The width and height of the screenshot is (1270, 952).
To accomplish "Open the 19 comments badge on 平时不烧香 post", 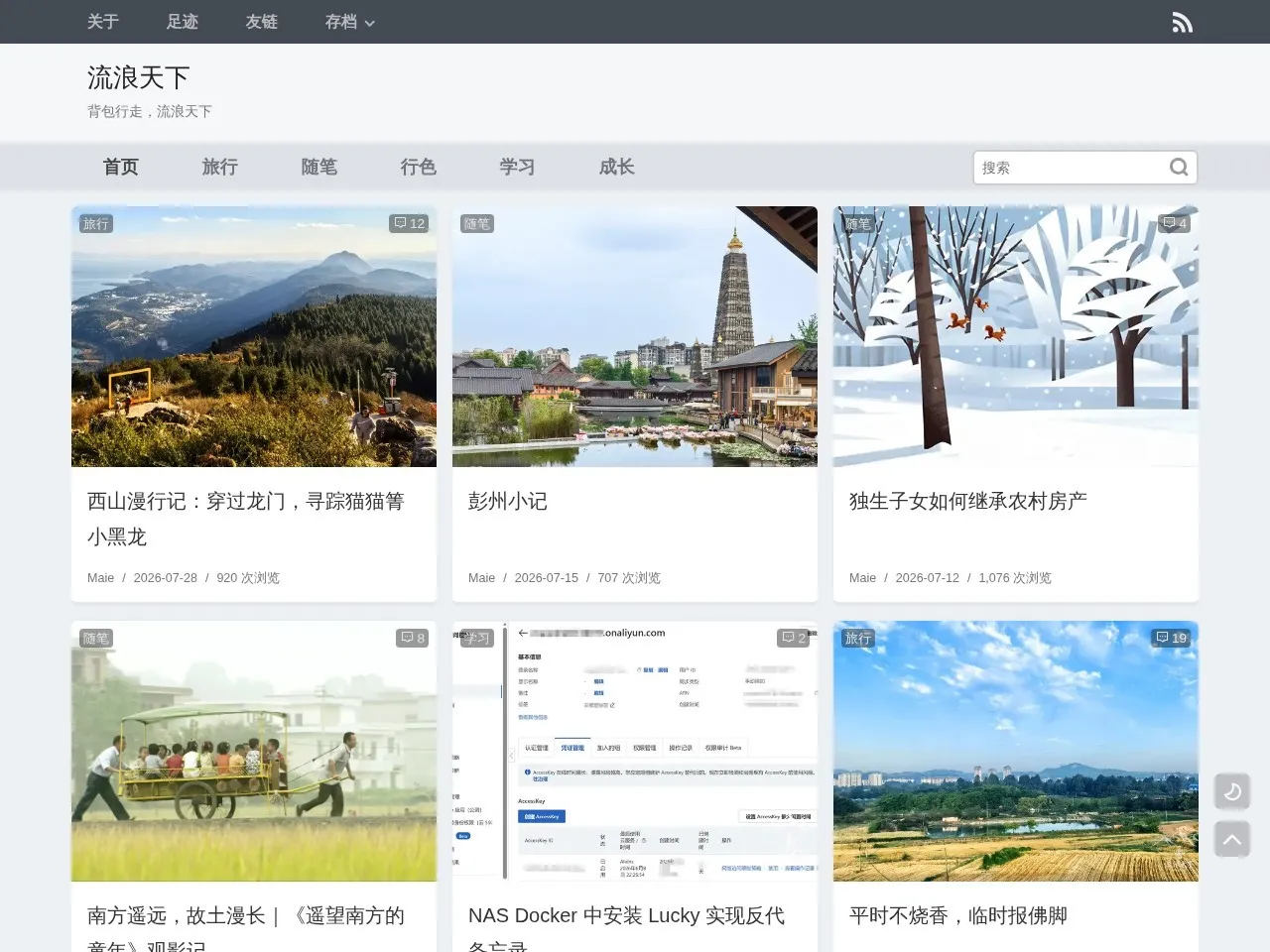I will 1171,638.
